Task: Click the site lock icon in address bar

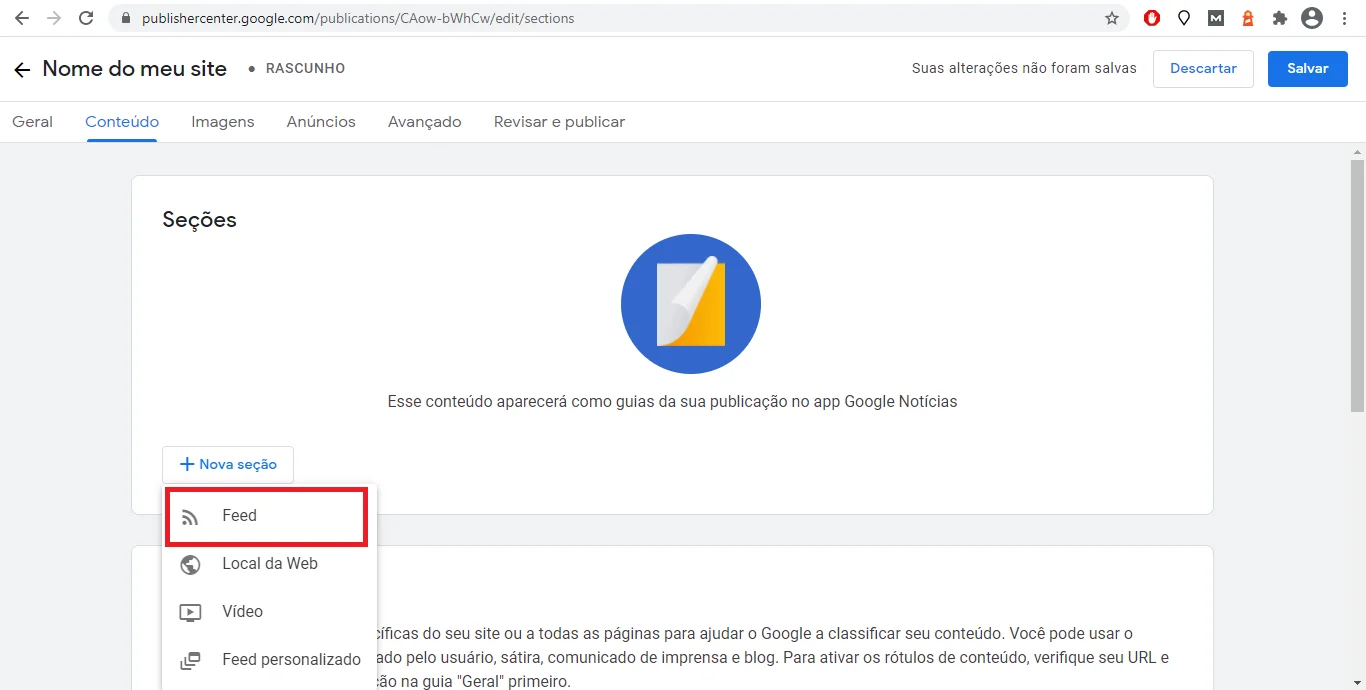Action: click(x=126, y=18)
